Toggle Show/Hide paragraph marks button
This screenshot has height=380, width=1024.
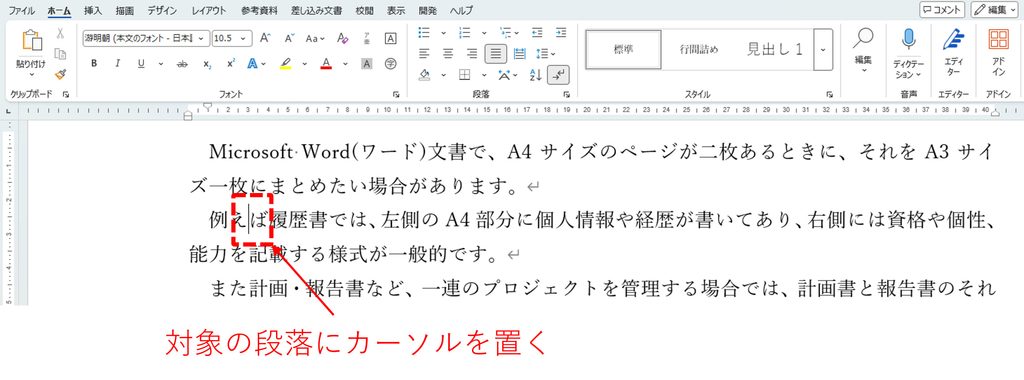[x=558, y=75]
